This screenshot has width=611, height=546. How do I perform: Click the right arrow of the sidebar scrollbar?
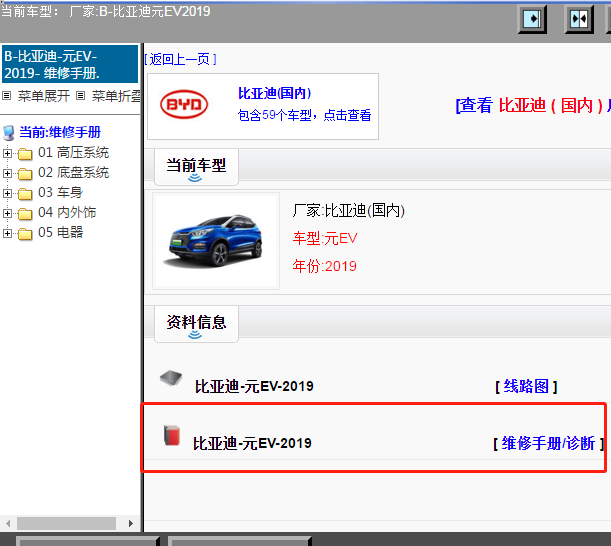pyautogui.click(x=131, y=523)
